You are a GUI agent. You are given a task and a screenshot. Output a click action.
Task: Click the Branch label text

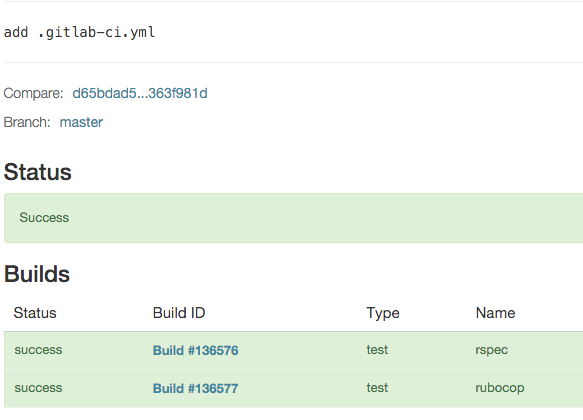point(27,122)
